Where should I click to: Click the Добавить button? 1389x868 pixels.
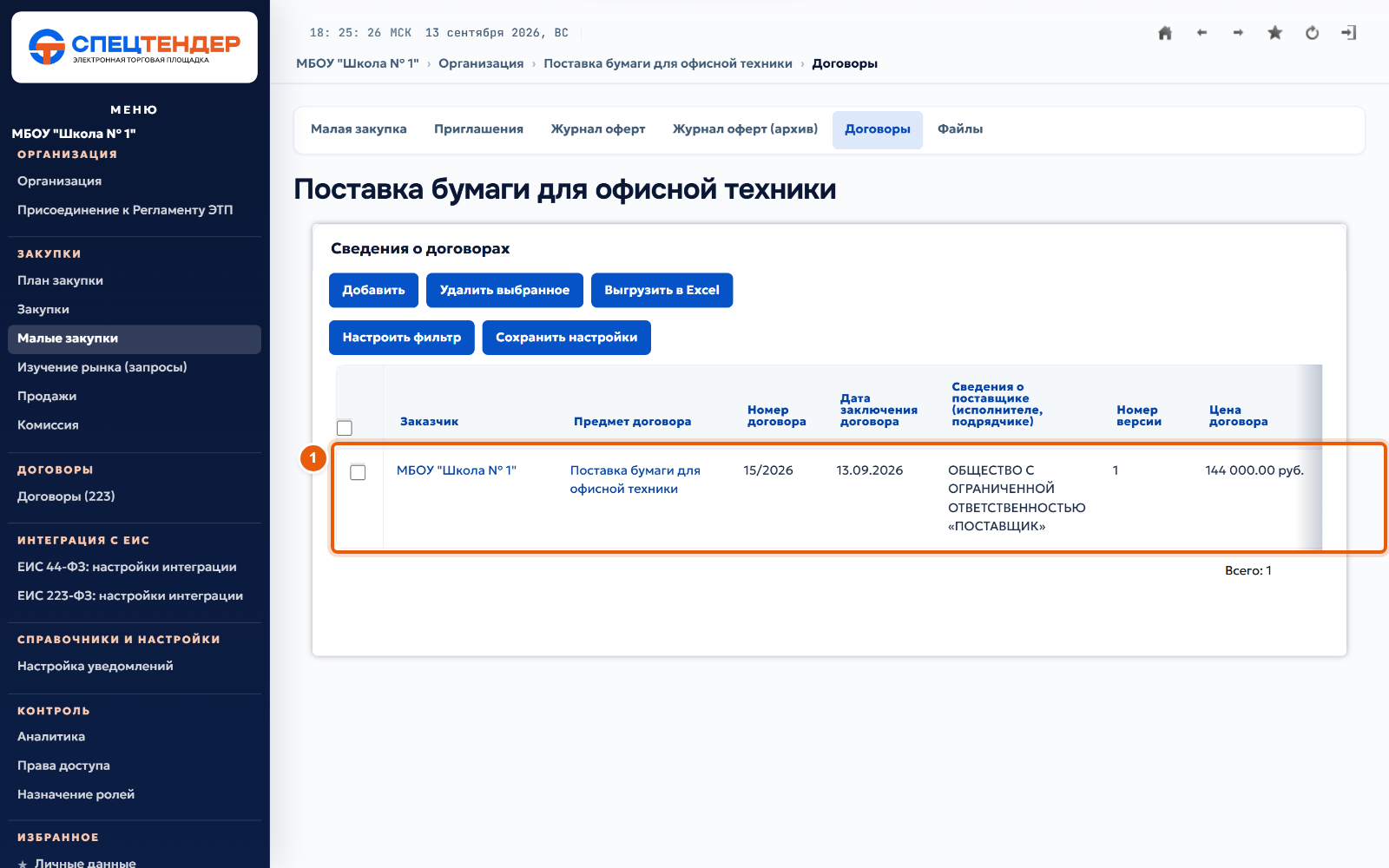373,290
